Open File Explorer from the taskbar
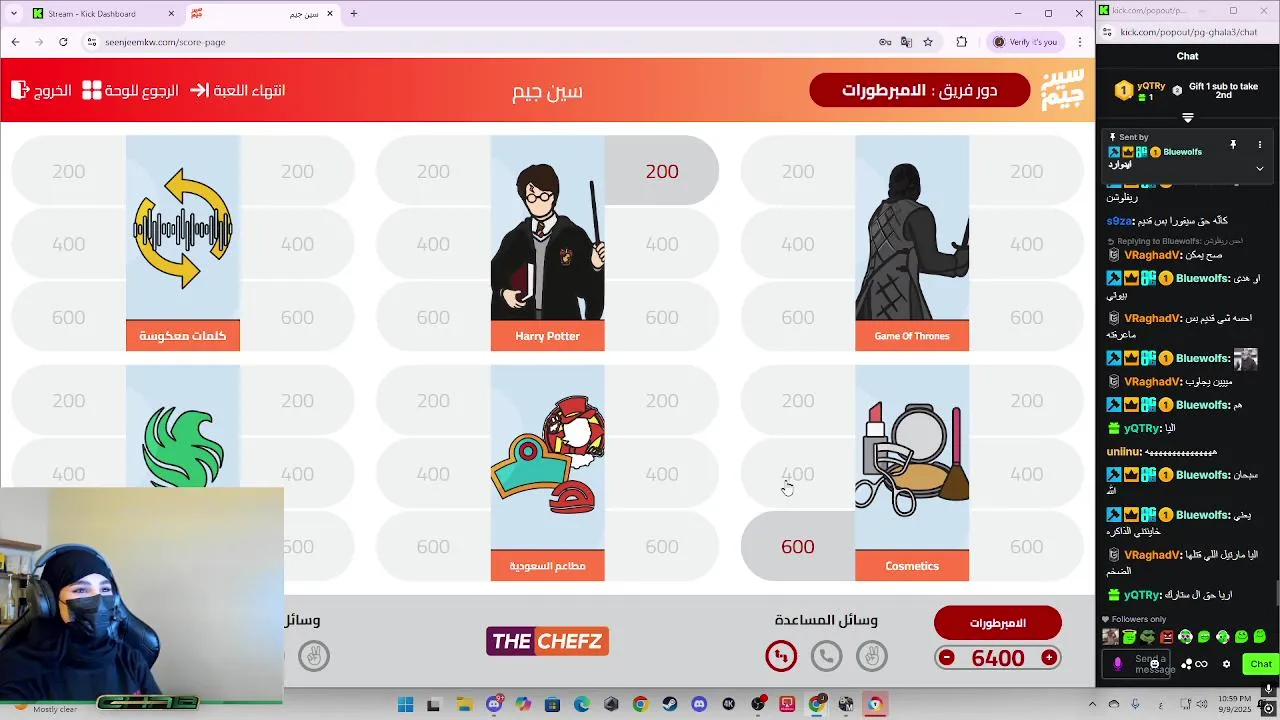 pos(463,705)
